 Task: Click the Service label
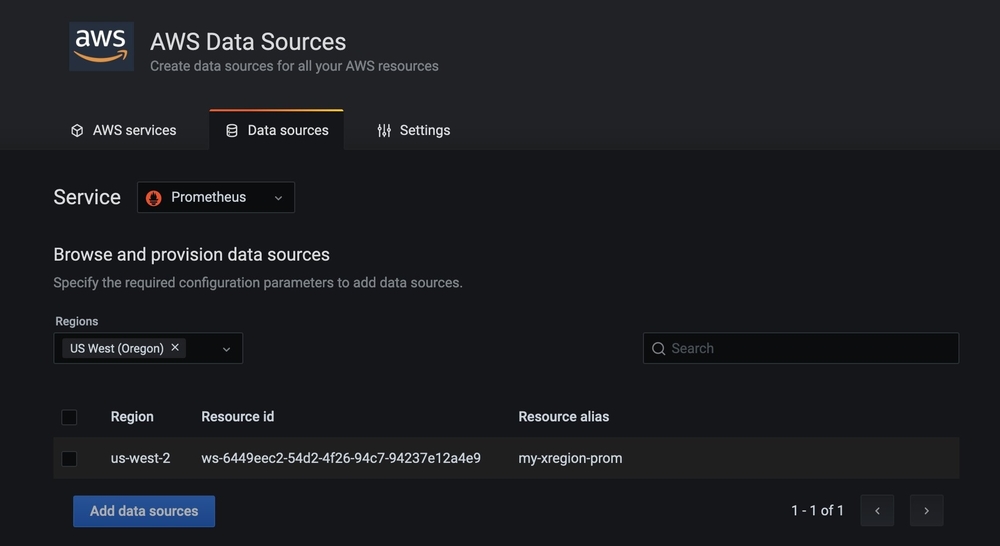[87, 197]
